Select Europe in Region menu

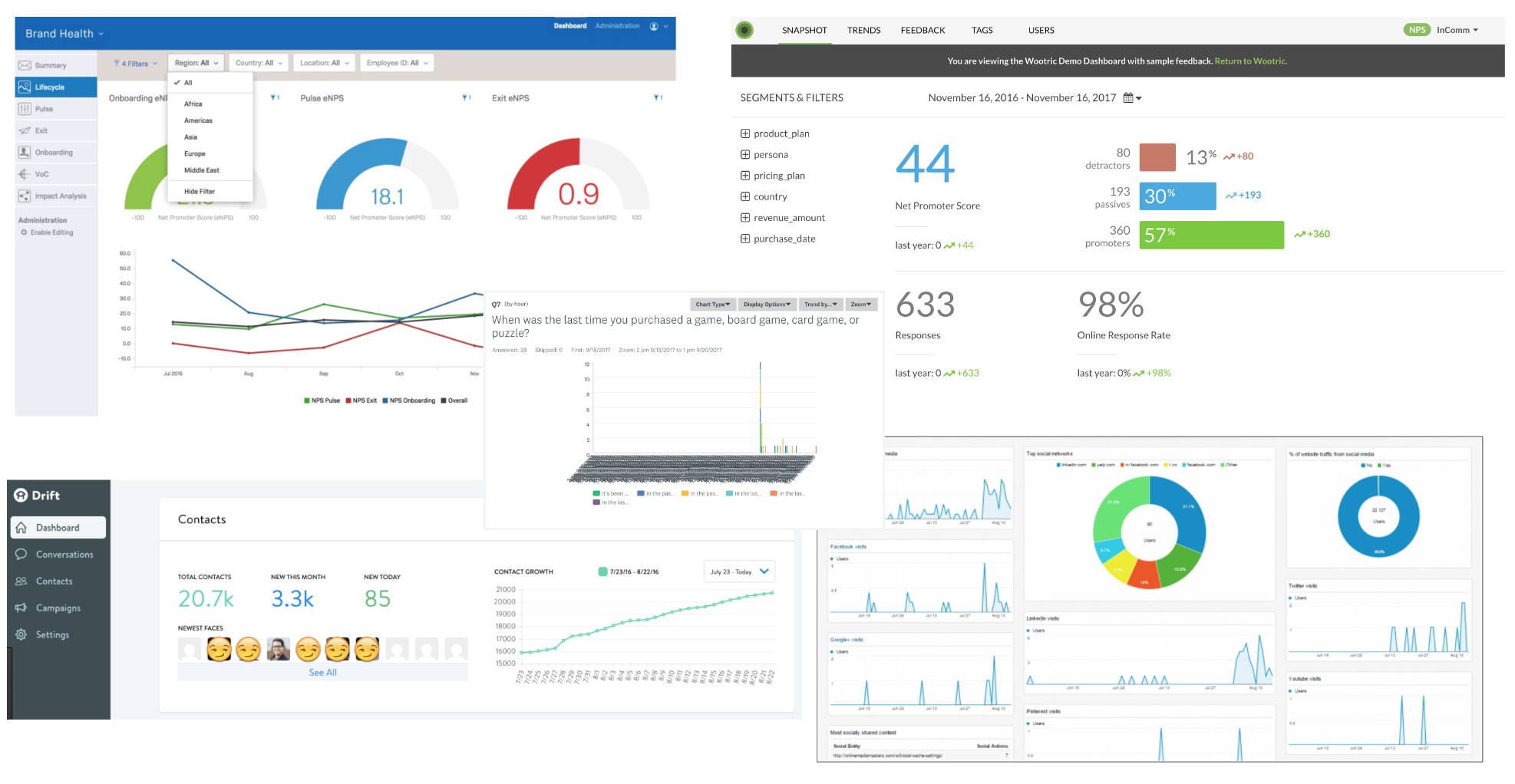(210, 153)
